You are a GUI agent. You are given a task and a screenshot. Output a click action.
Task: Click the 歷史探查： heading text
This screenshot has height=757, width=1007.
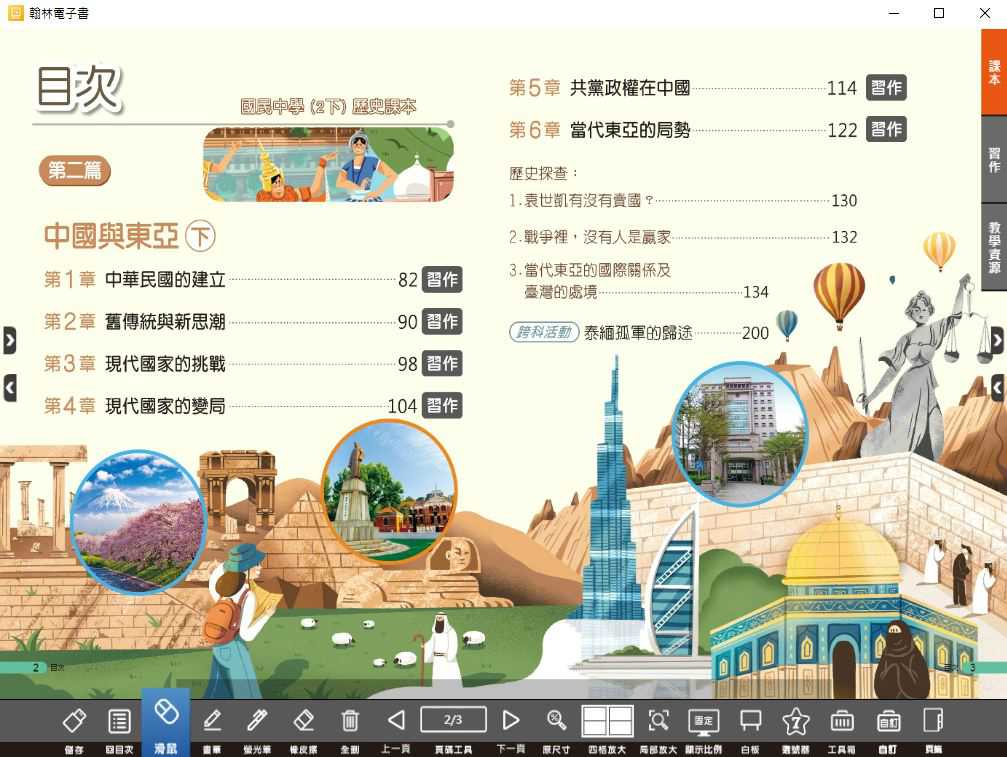coord(543,173)
